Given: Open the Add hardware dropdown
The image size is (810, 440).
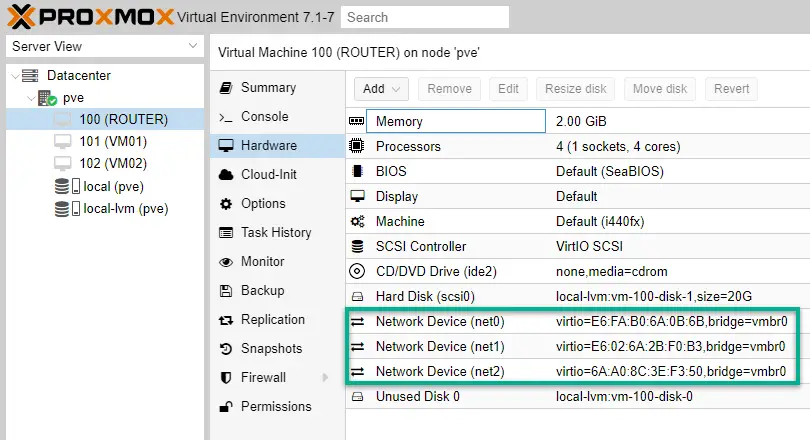Looking at the screenshot, I should click(x=381, y=89).
